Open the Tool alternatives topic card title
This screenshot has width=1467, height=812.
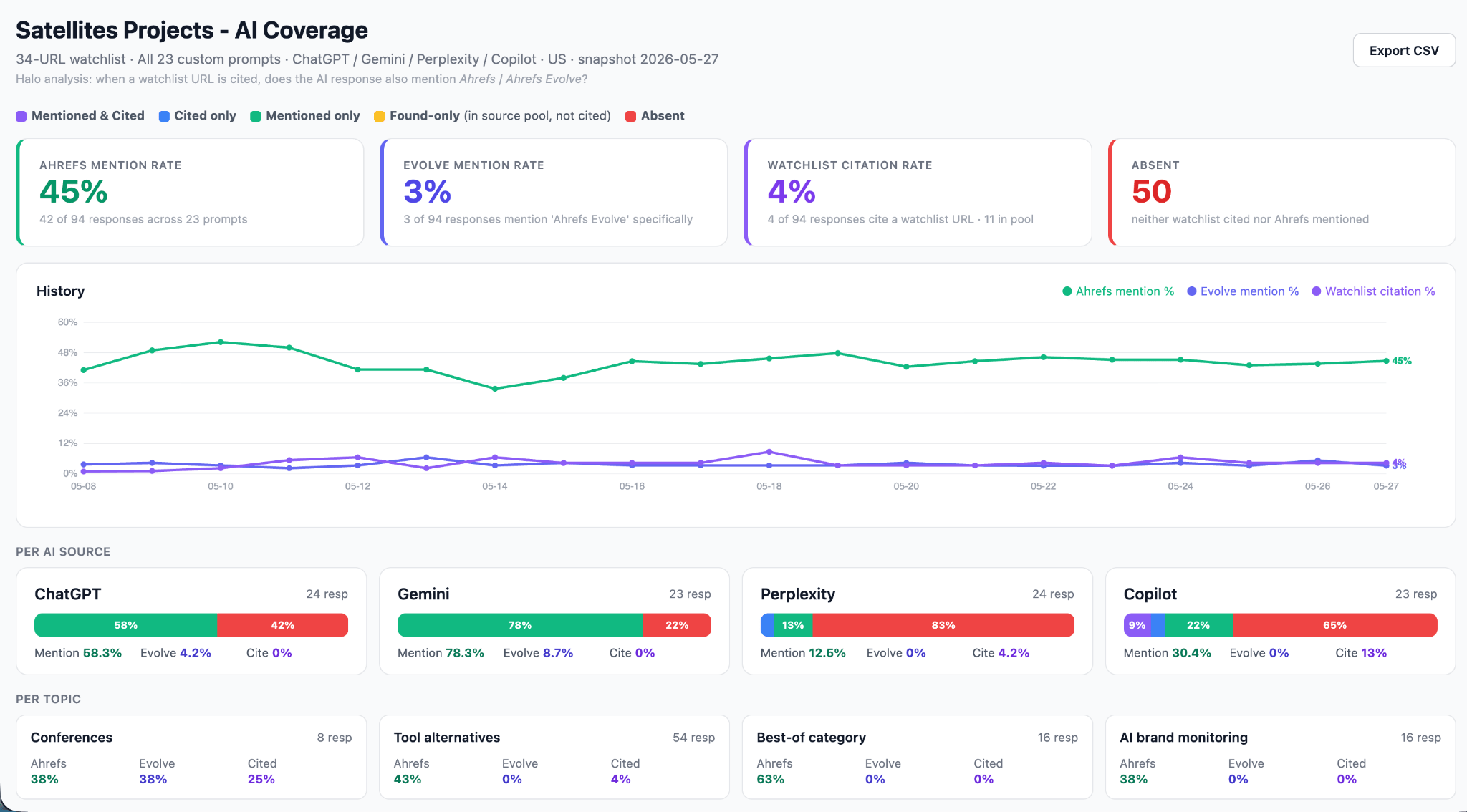point(447,738)
